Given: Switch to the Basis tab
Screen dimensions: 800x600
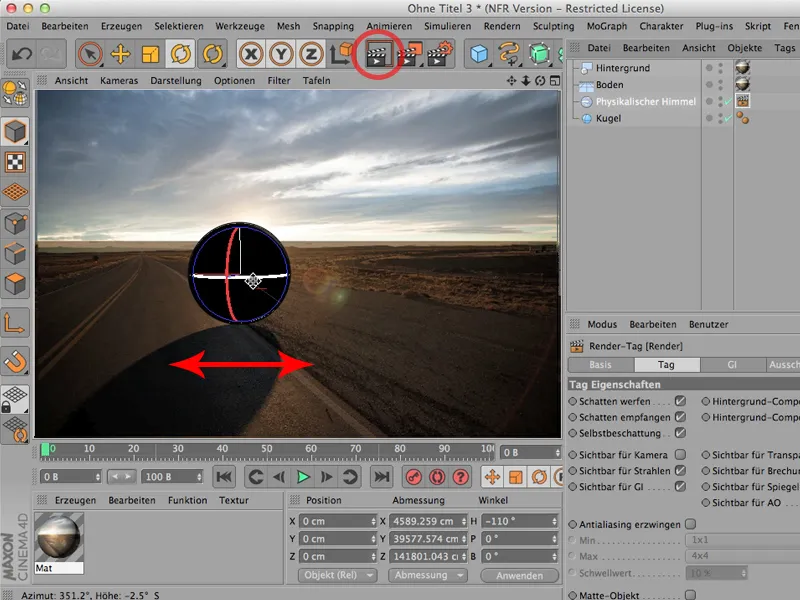Looking at the screenshot, I should tap(601, 364).
